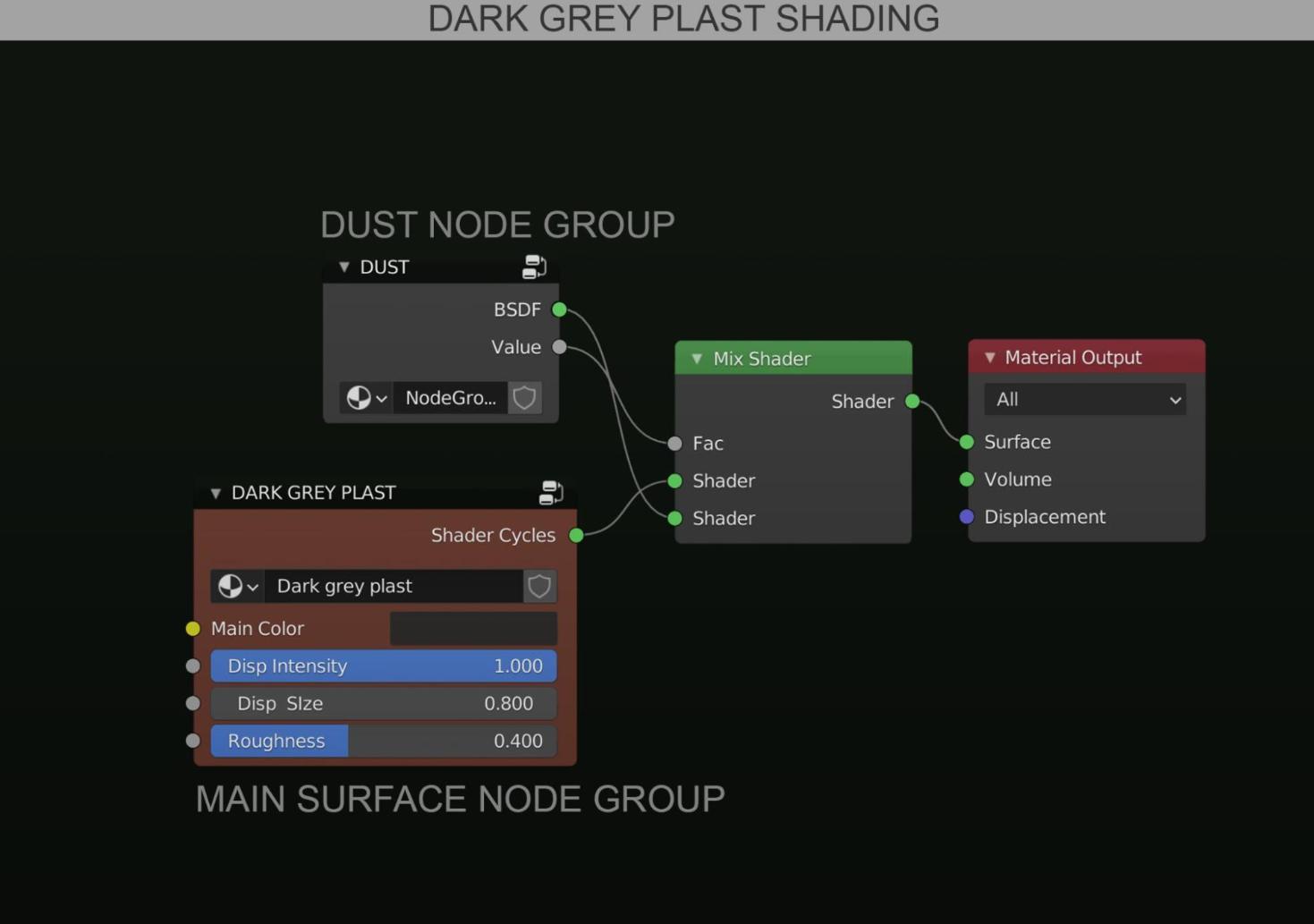Viewport: 1314px width, 924px height.
Task: Click the Dark grey plast name field
Action: click(394, 586)
